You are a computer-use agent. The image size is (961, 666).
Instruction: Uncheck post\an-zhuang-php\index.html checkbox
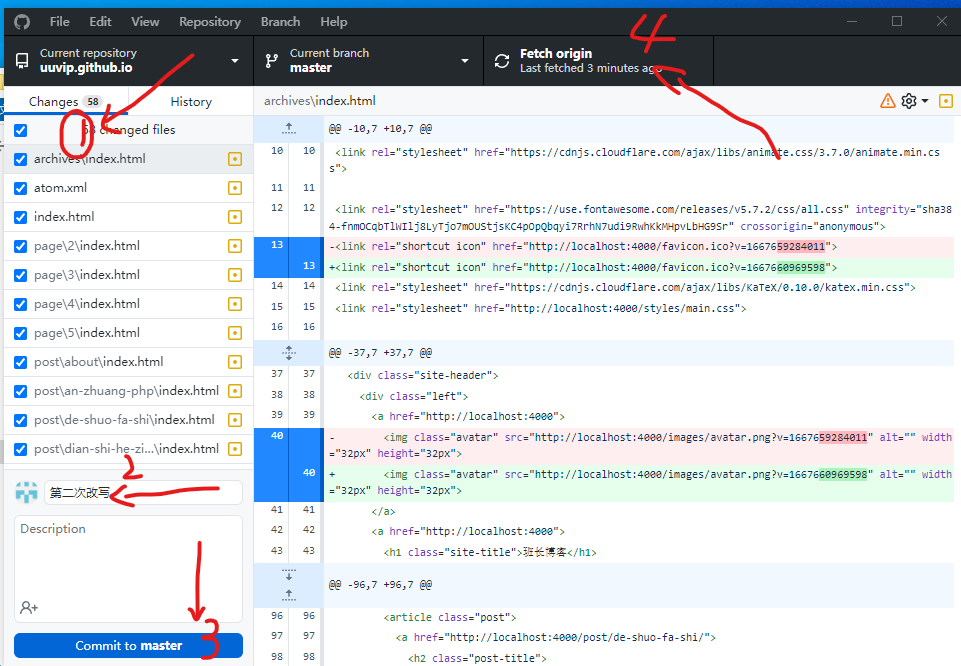(x=20, y=392)
